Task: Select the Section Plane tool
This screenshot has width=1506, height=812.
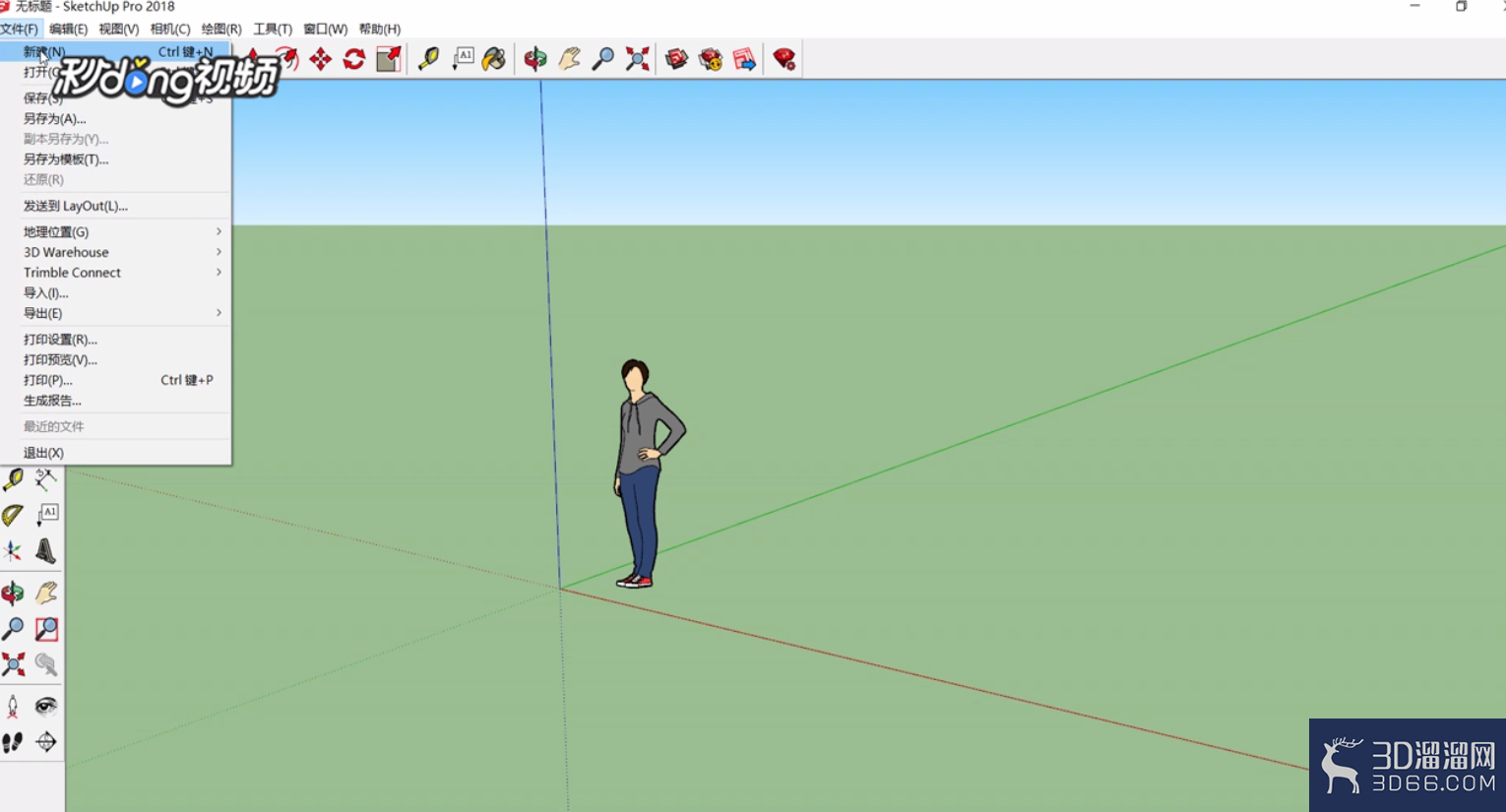Action: click(x=46, y=742)
